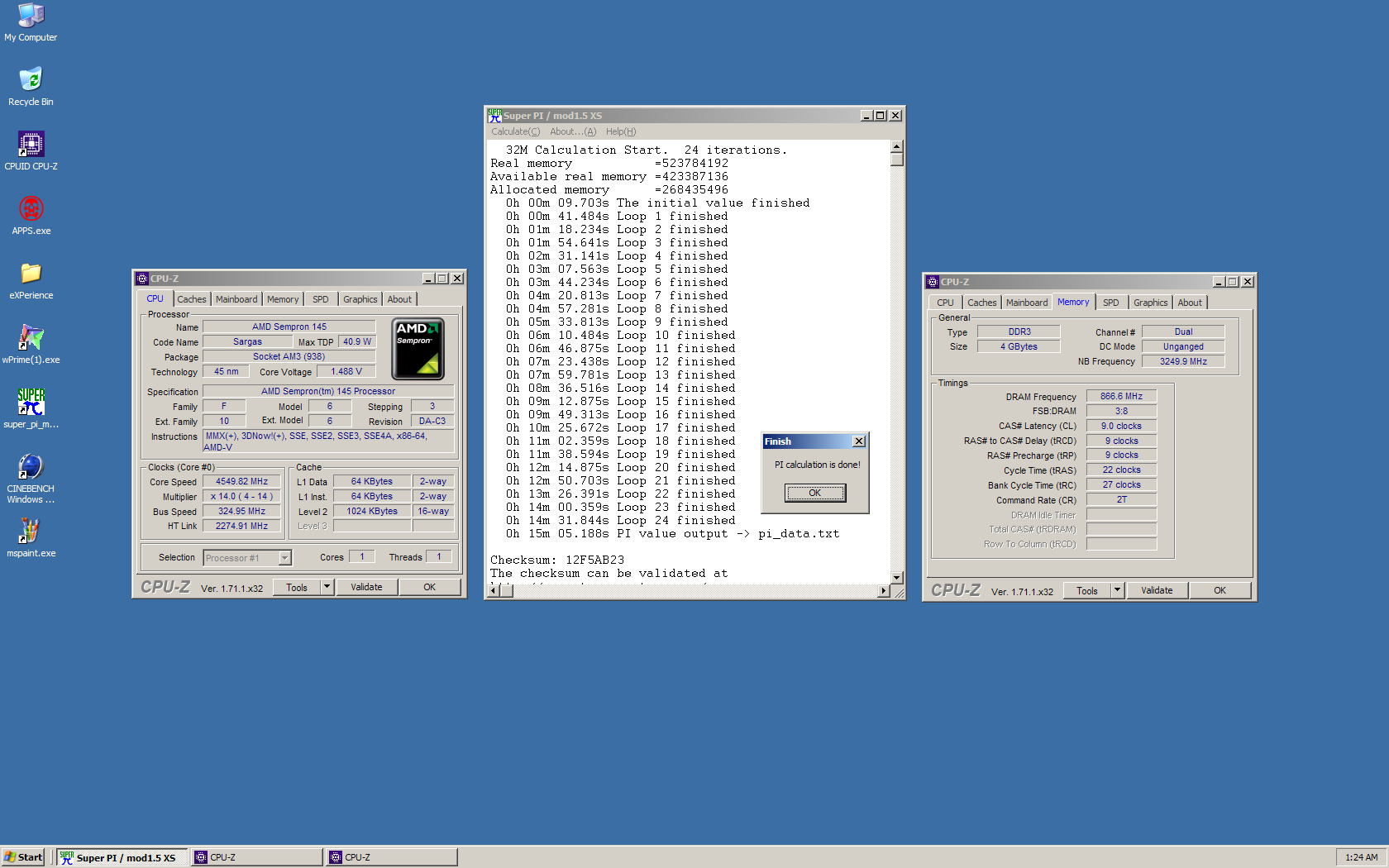Activate Super PI / mod1.5 XS taskbar button
The image size is (1389, 868).
coord(122,857)
